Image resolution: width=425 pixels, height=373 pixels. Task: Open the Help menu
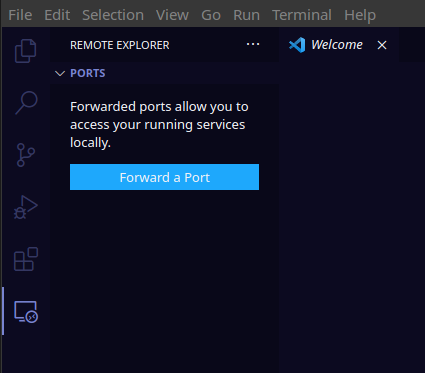click(x=360, y=15)
